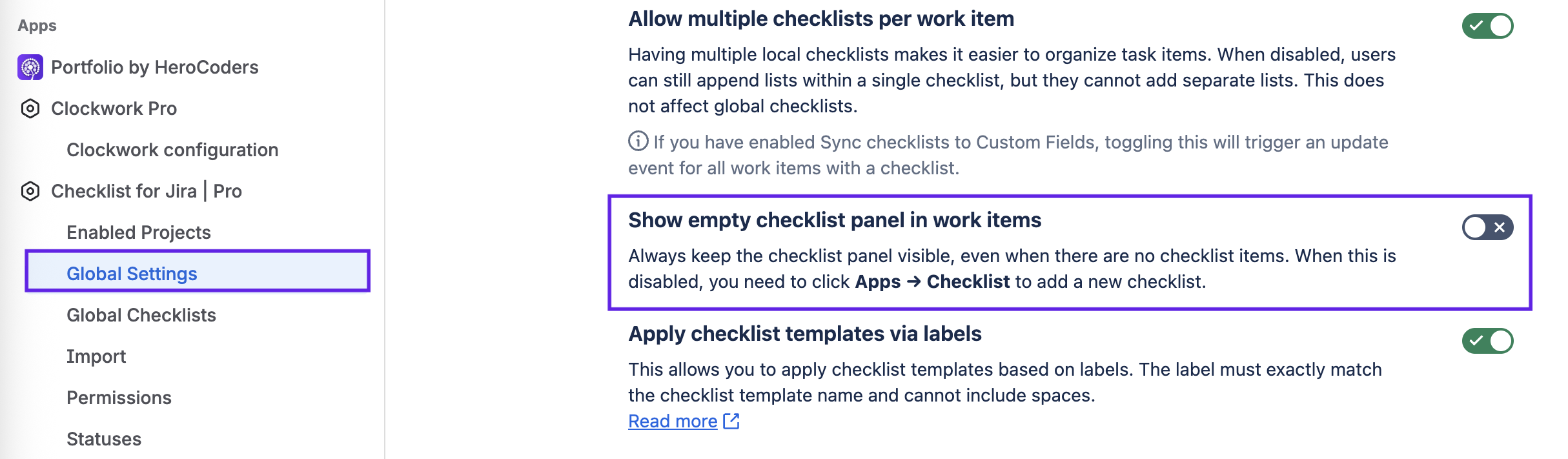The height and width of the screenshot is (459, 1568).
Task: Expand the Clockwork Pro section
Action: coord(114,108)
